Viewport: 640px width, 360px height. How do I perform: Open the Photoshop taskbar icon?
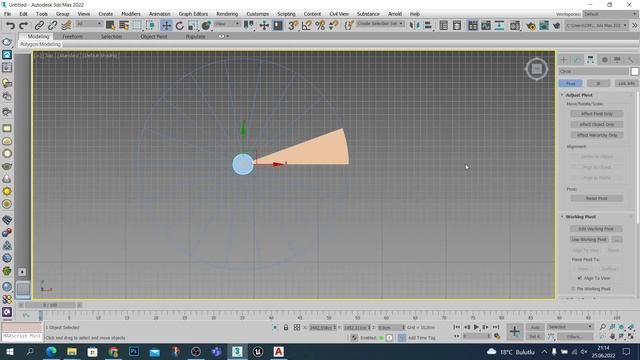[x=134, y=351]
